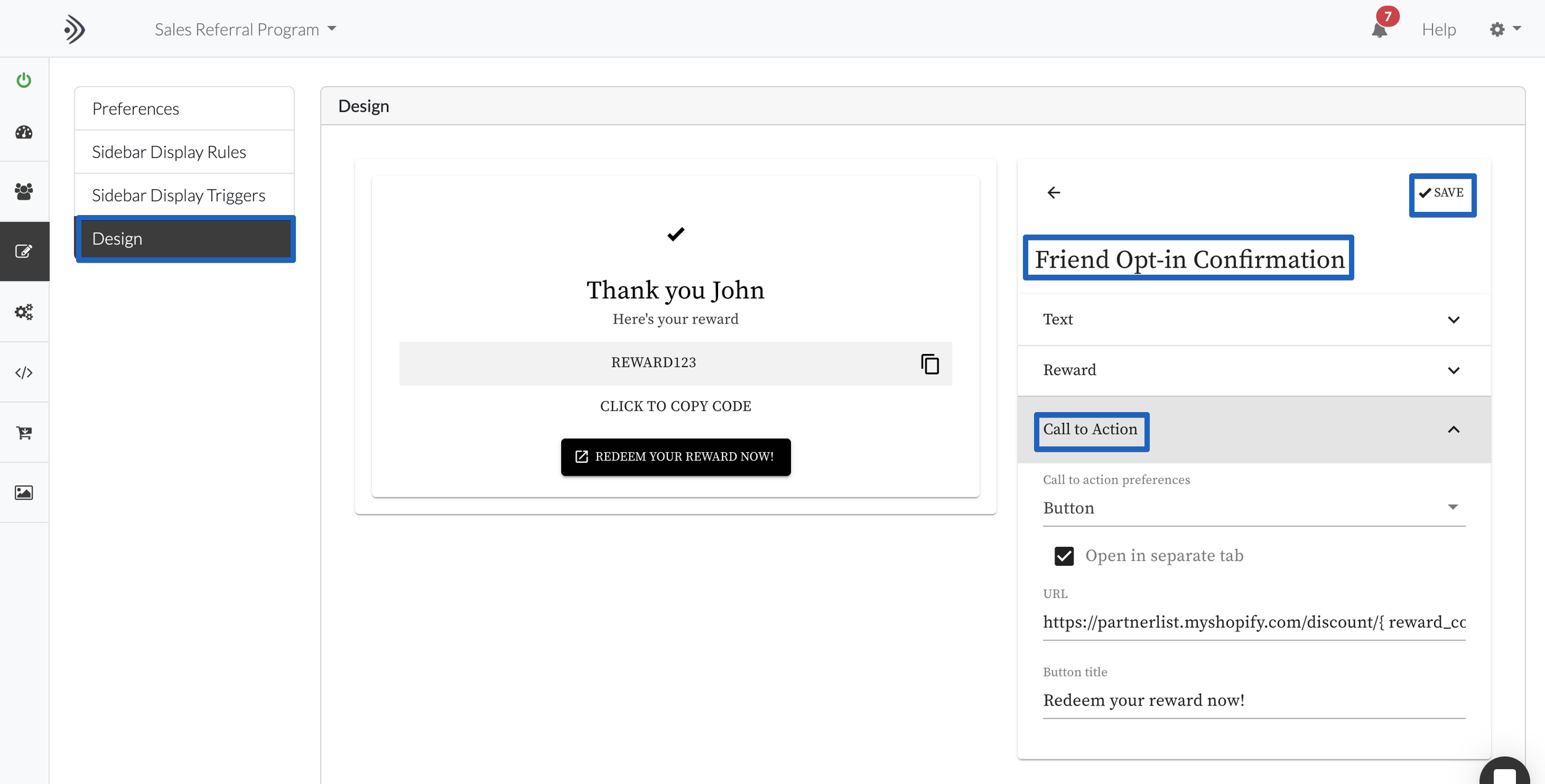Screen dimensions: 1545x784
Task: Open the image gallery sidebar icon
Action: (x=23, y=492)
